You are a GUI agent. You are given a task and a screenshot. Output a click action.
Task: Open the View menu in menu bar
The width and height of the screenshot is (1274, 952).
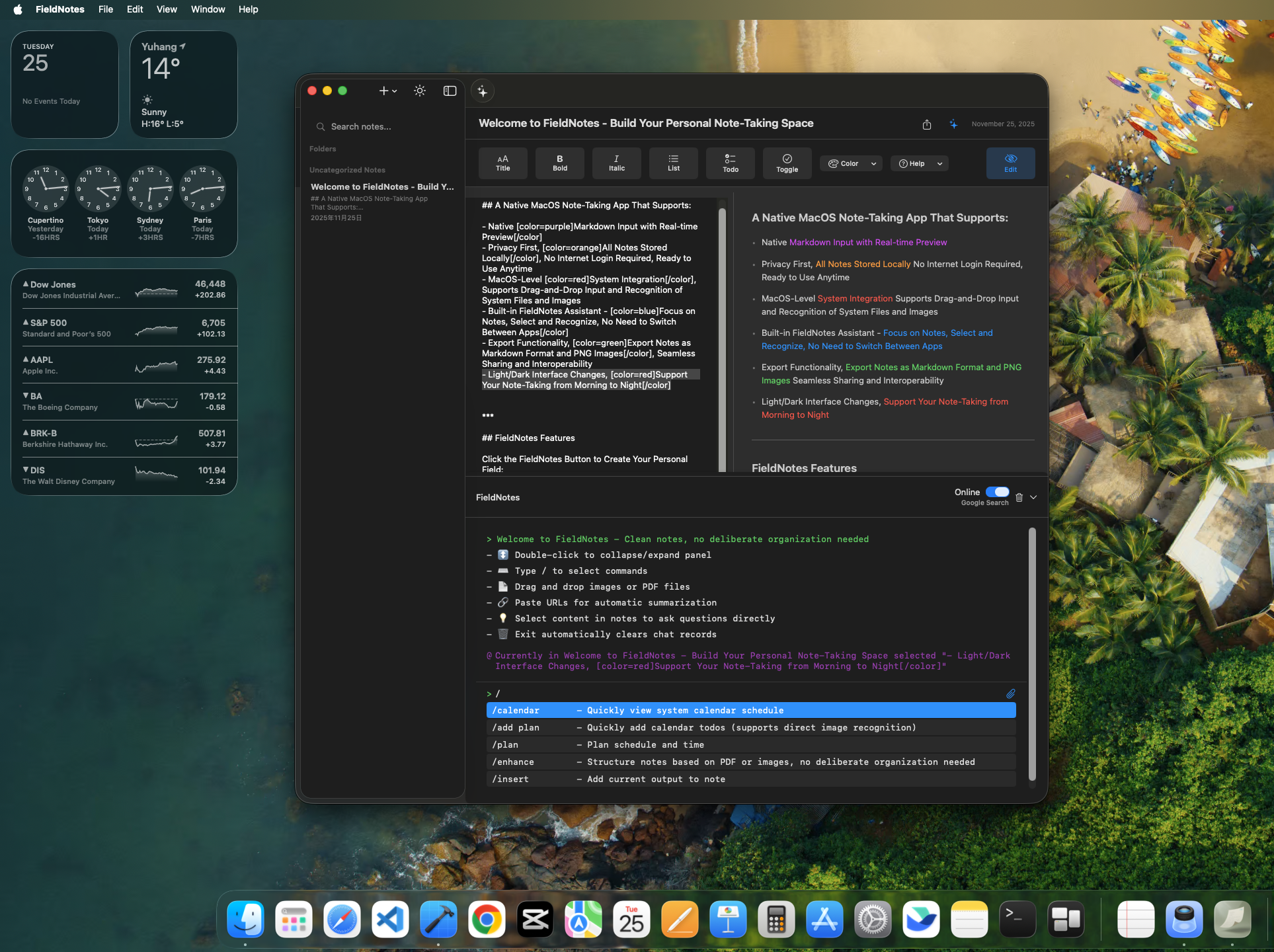(x=167, y=9)
